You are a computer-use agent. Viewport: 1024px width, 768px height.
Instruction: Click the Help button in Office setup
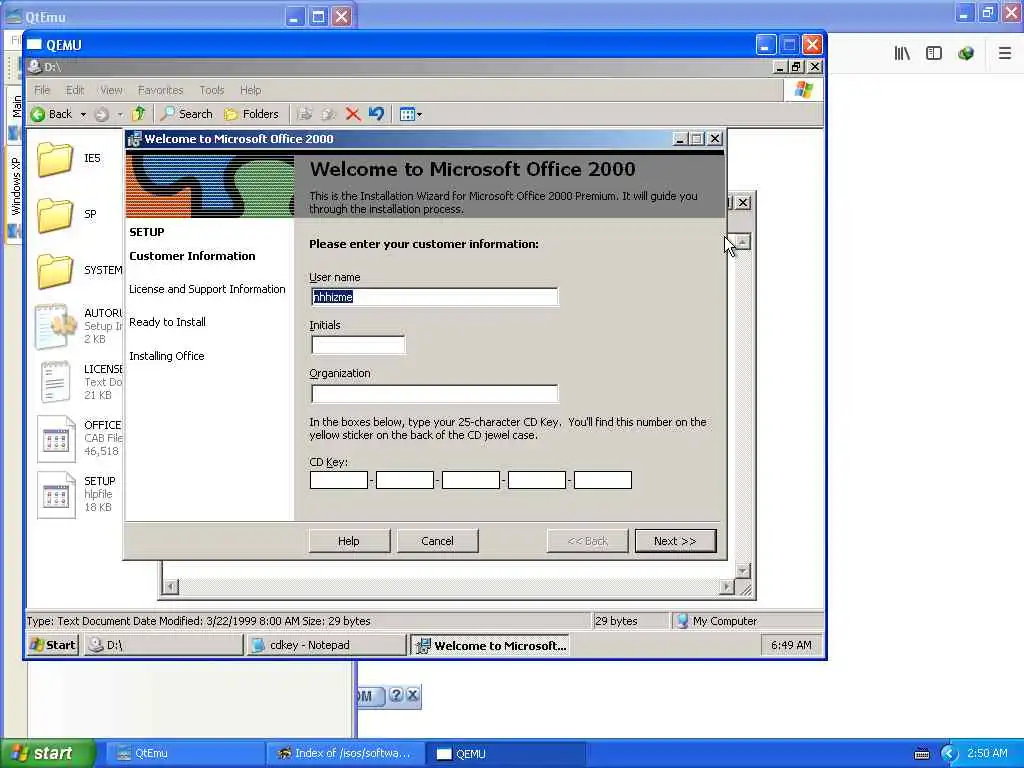click(349, 541)
